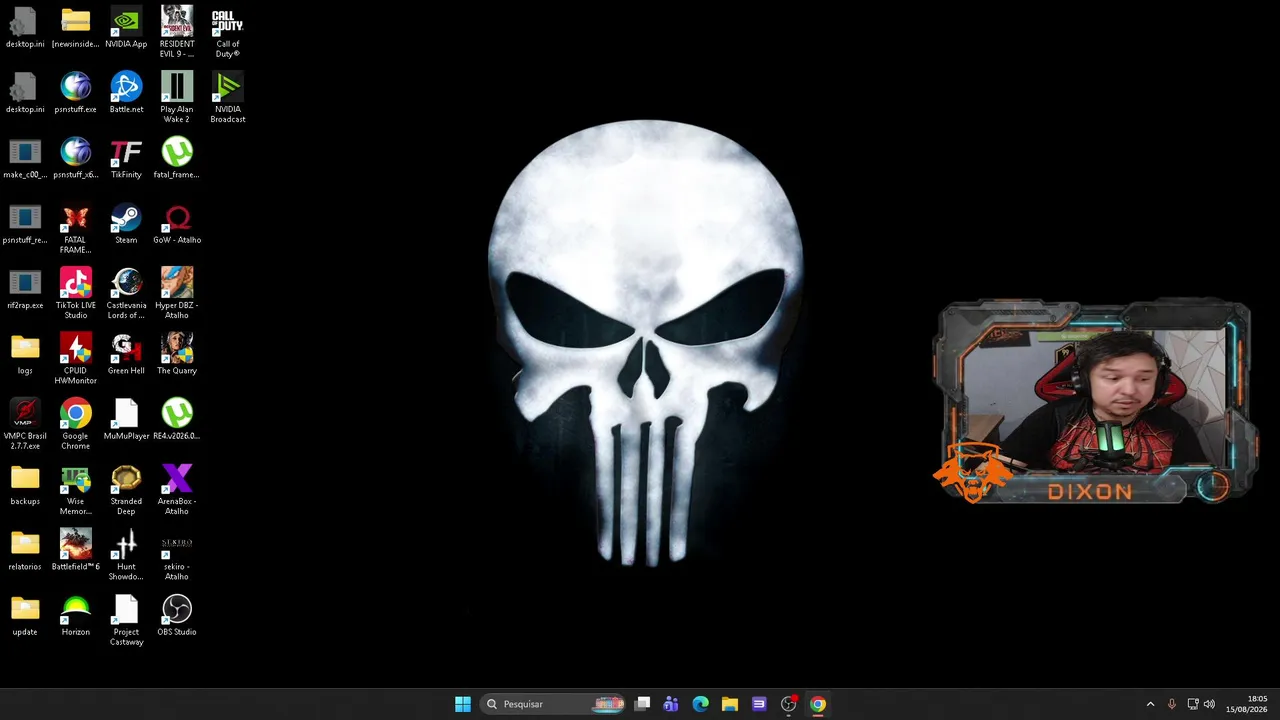This screenshot has height=720, width=1280.
Task: Select The Quarry desktop shortcut
Action: pos(177,354)
